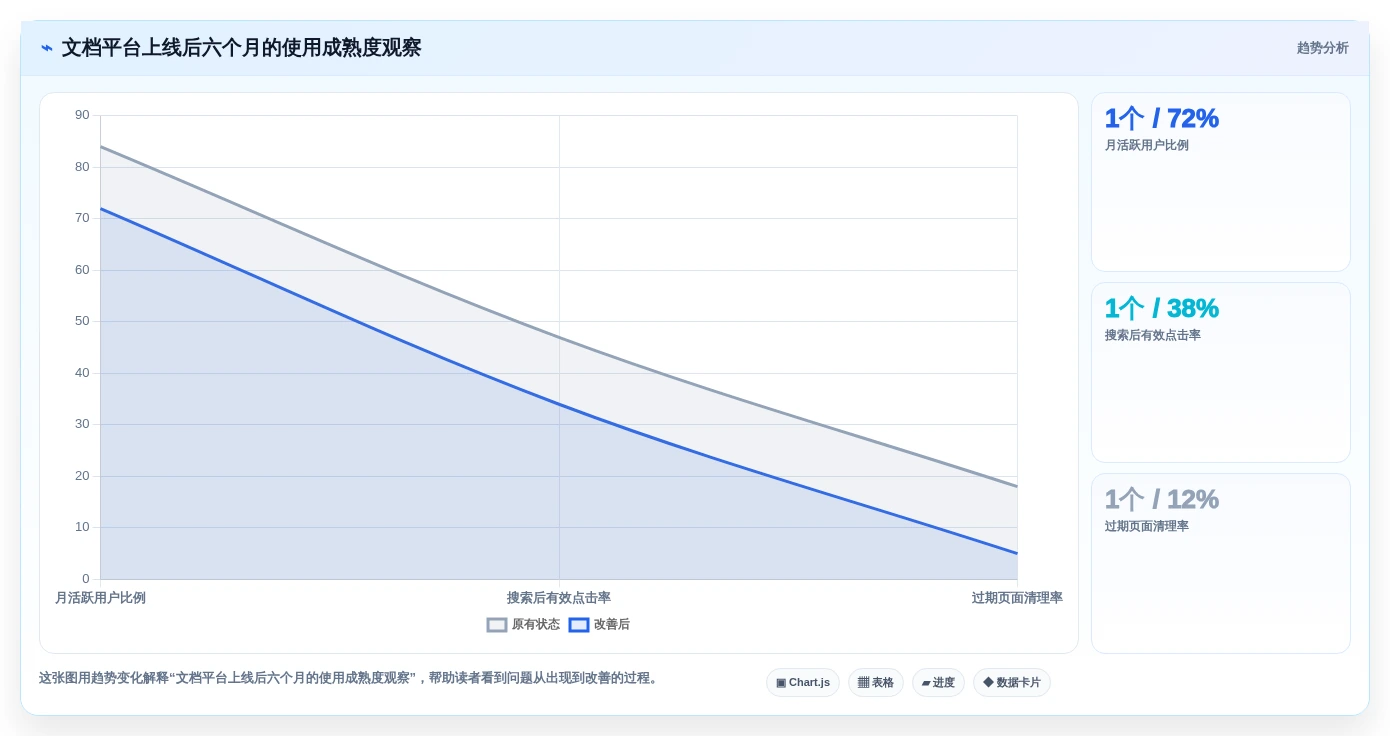Viewport: 1390px width, 736px height.
Task: Select the 数据卡片 tag chip
Action: (1012, 683)
